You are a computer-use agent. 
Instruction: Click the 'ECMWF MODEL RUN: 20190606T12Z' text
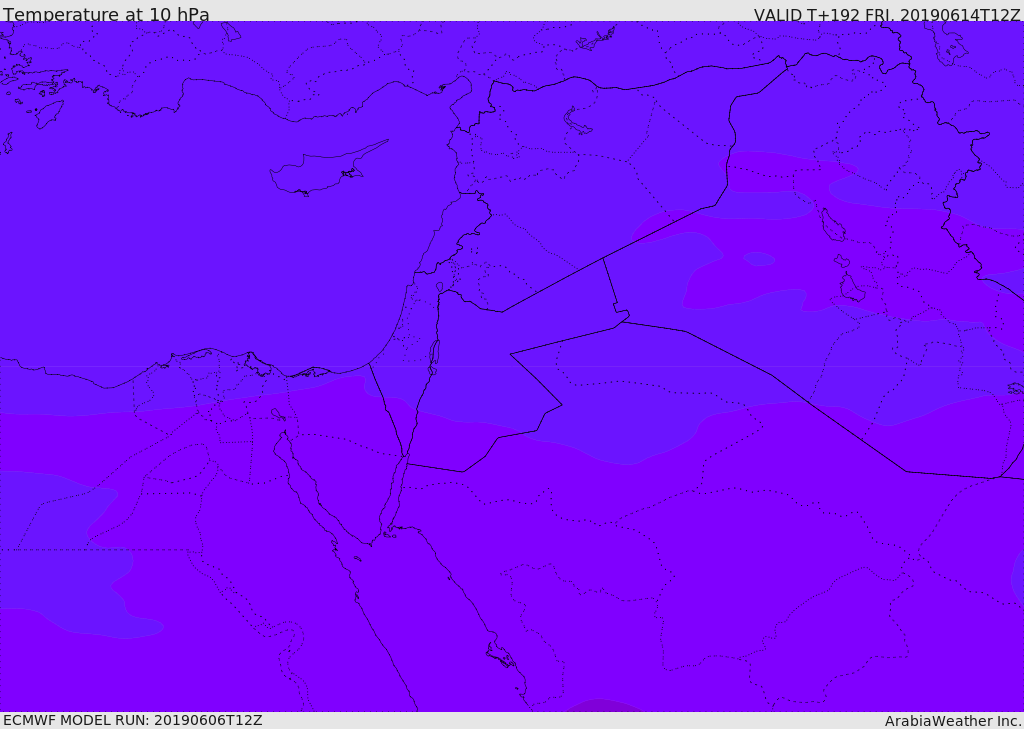point(133,720)
